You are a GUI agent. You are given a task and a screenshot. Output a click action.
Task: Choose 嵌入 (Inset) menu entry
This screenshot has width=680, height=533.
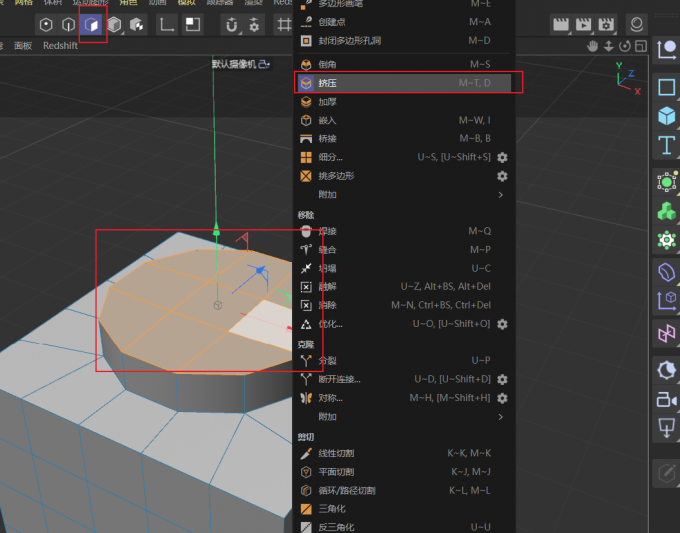pyautogui.click(x=404, y=120)
